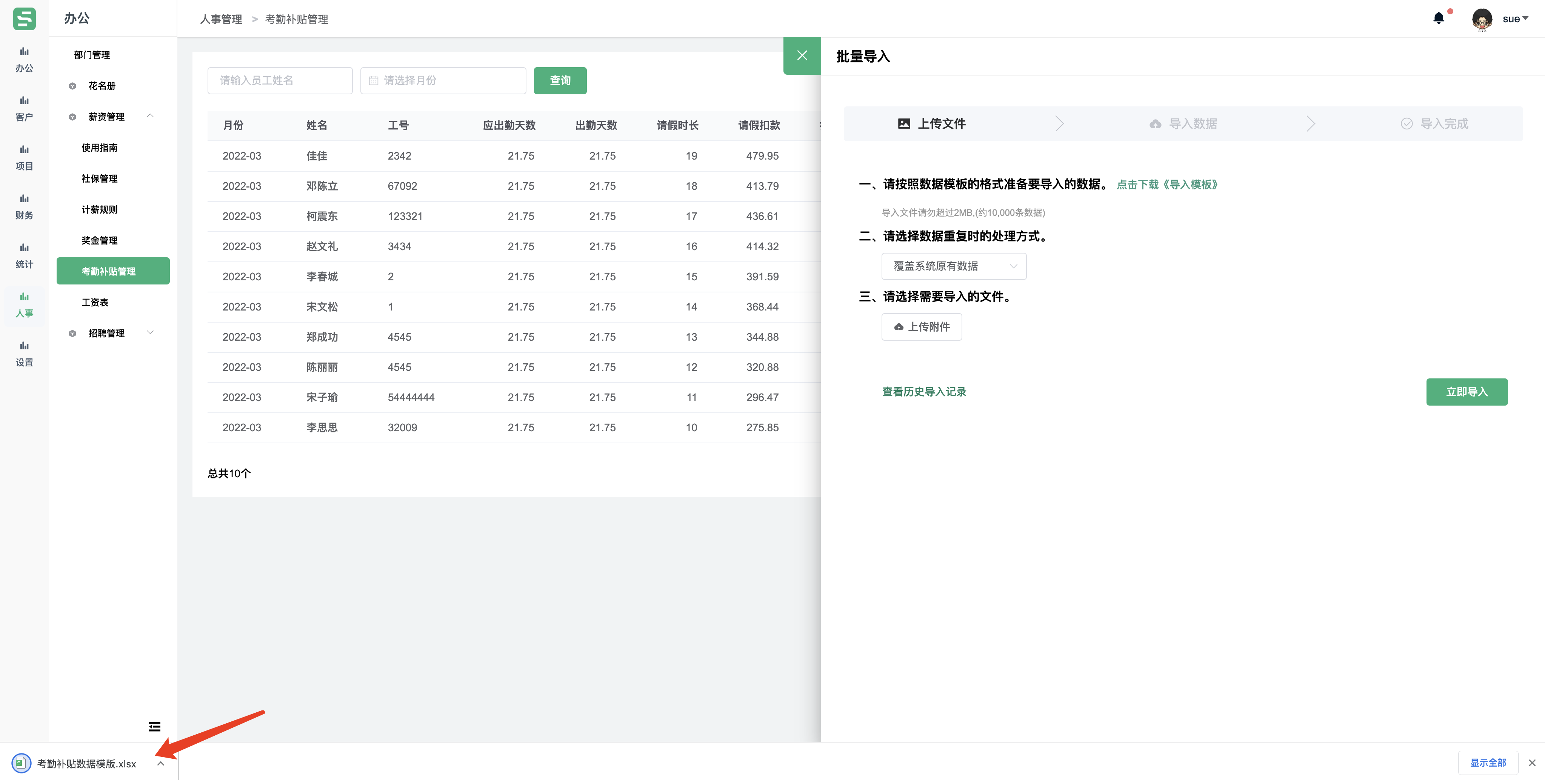This screenshot has height=784, width=1545.
Task: Click the 总共10个 total count text
Action: click(x=229, y=473)
